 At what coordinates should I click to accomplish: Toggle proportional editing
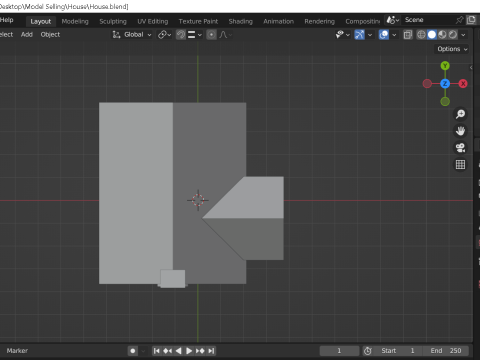click(211, 35)
